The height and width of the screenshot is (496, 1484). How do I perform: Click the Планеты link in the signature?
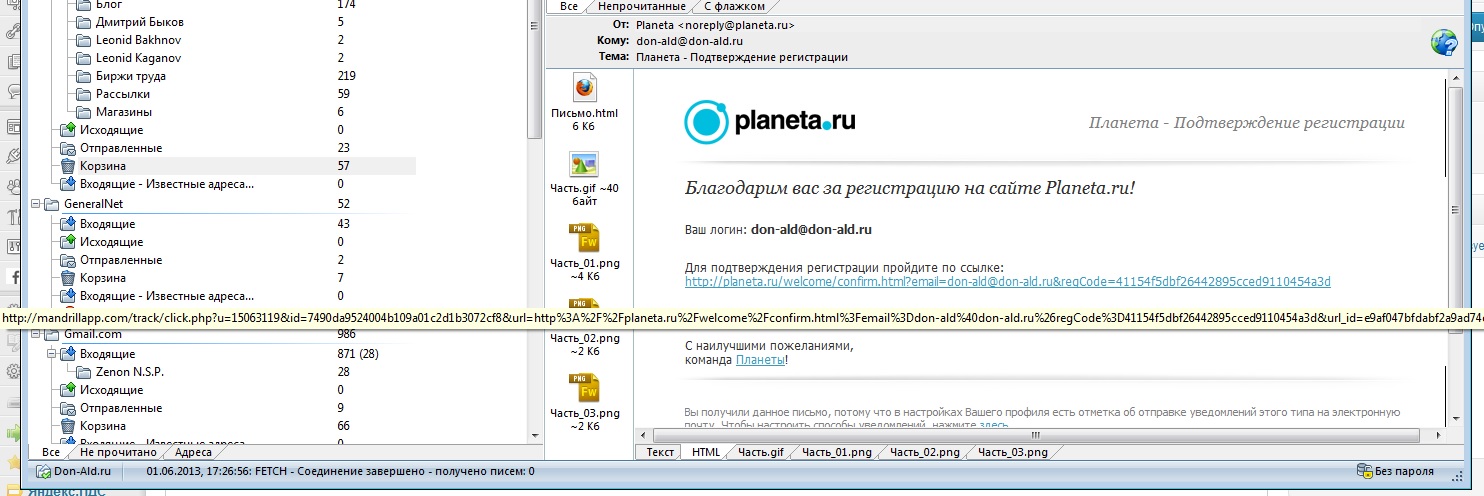click(760, 360)
